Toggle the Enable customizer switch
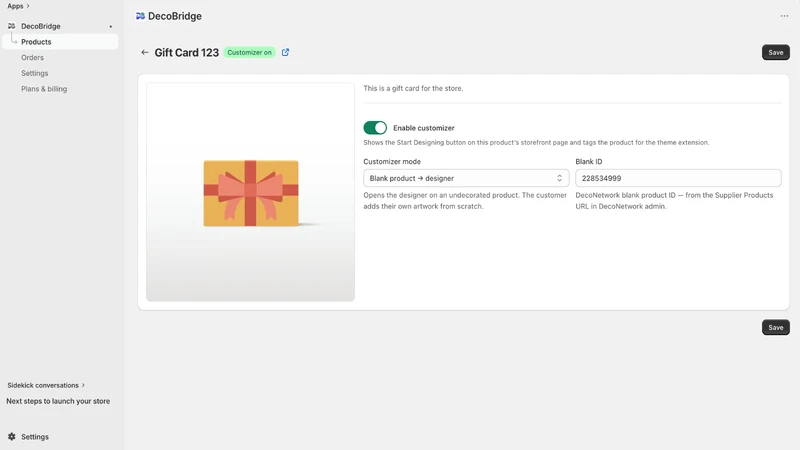 (x=375, y=128)
